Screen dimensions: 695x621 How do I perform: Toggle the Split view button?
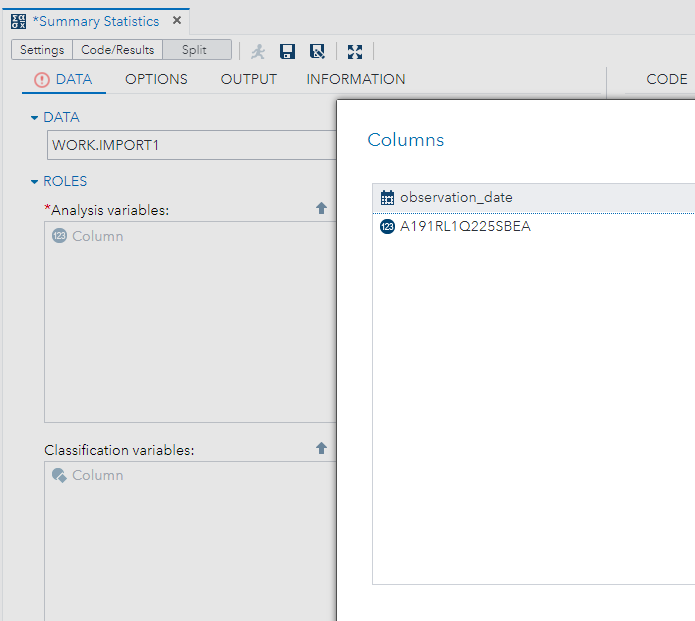coord(195,50)
